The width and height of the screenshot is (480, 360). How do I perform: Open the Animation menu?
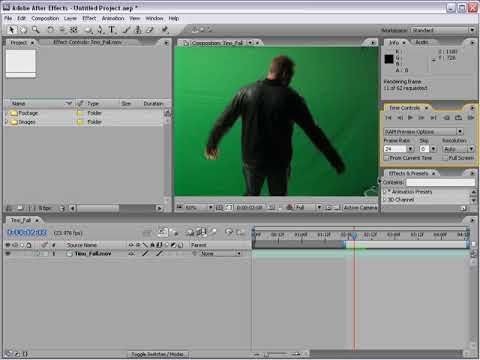[113, 18]
